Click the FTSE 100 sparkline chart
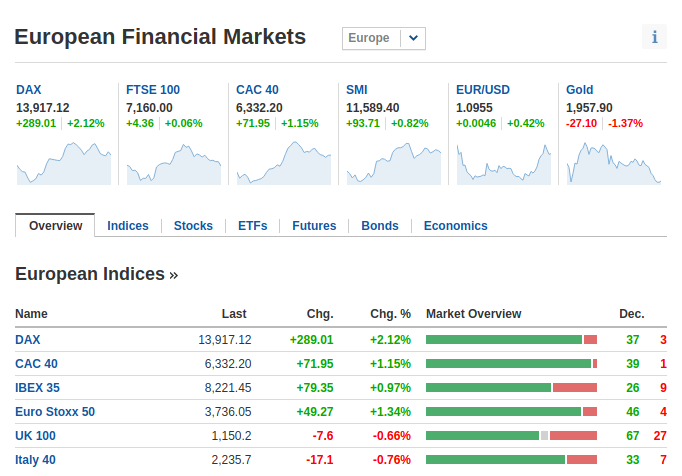 coord(174,164)
